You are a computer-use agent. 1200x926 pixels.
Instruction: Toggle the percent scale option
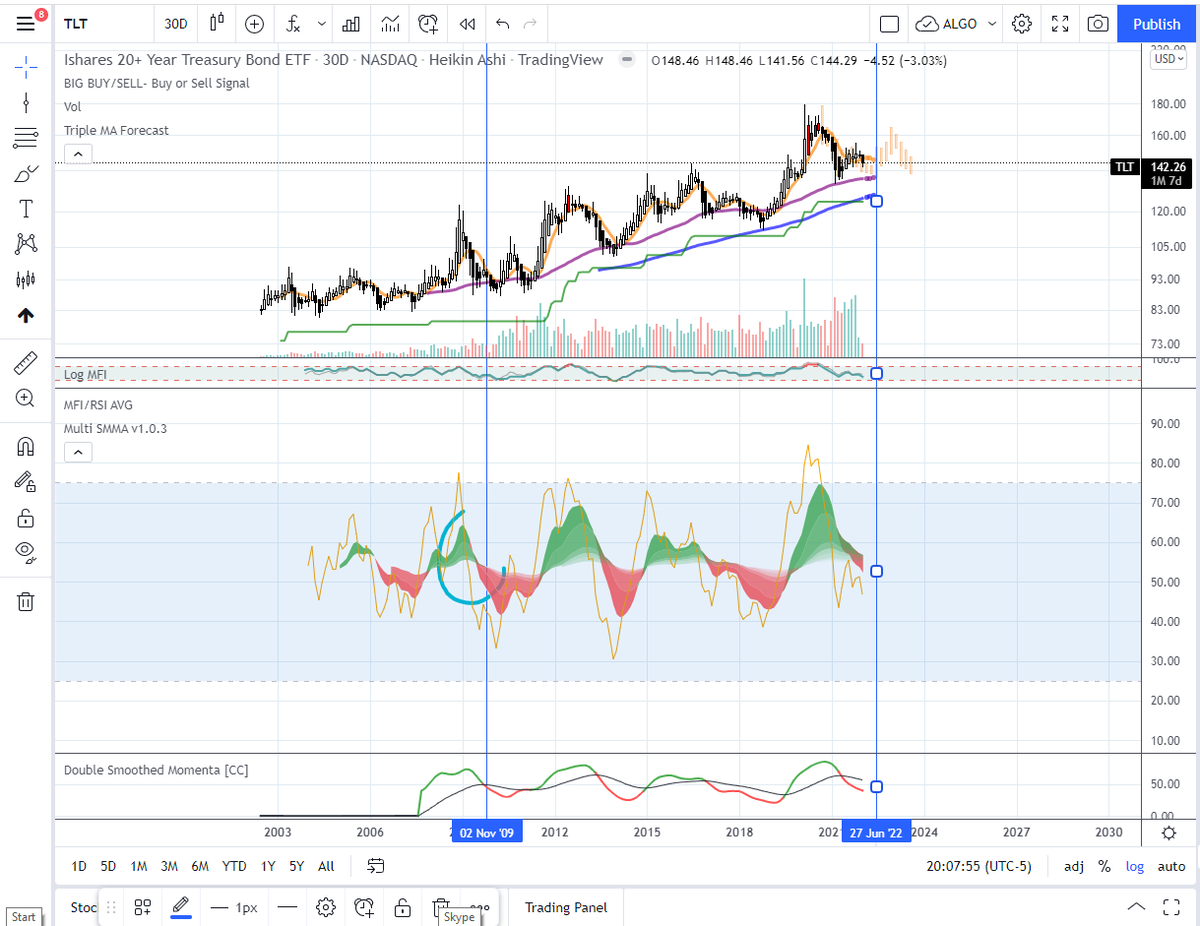(x=1104, y=866)
